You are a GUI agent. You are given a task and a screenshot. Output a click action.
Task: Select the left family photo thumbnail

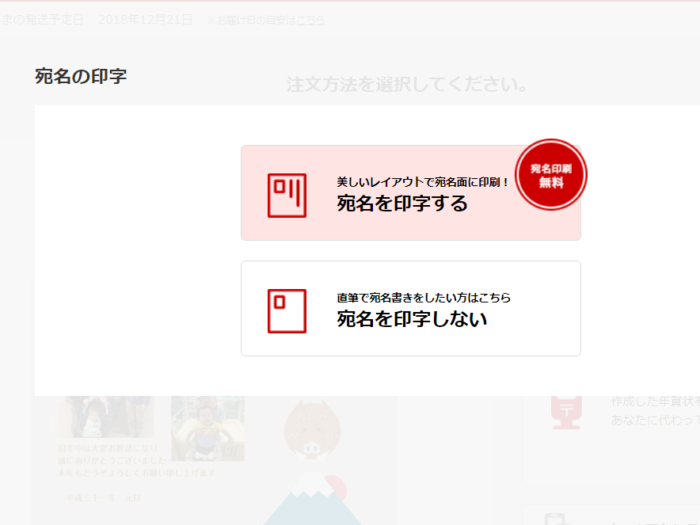(x=106, y=417)
